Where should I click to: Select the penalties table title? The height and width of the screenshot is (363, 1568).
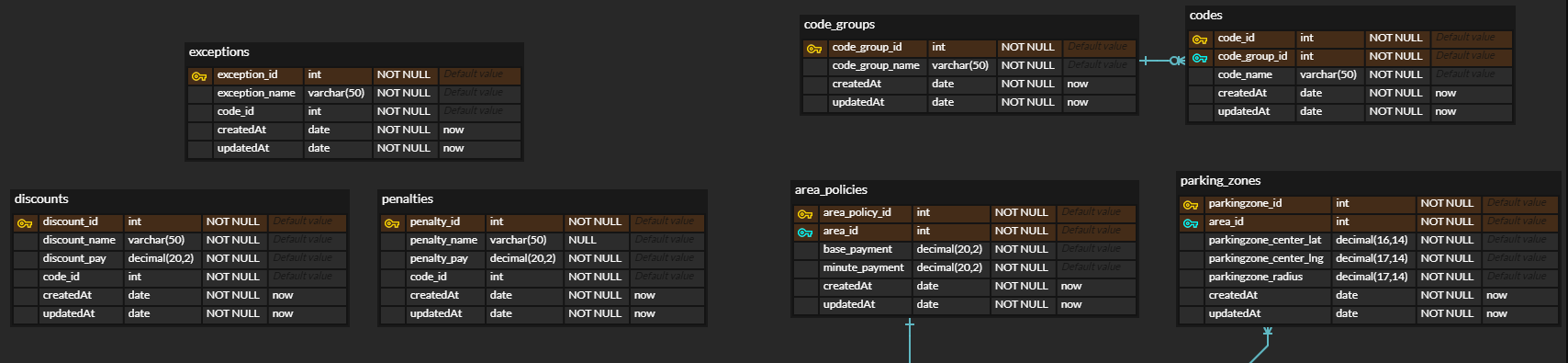[408, 199]
